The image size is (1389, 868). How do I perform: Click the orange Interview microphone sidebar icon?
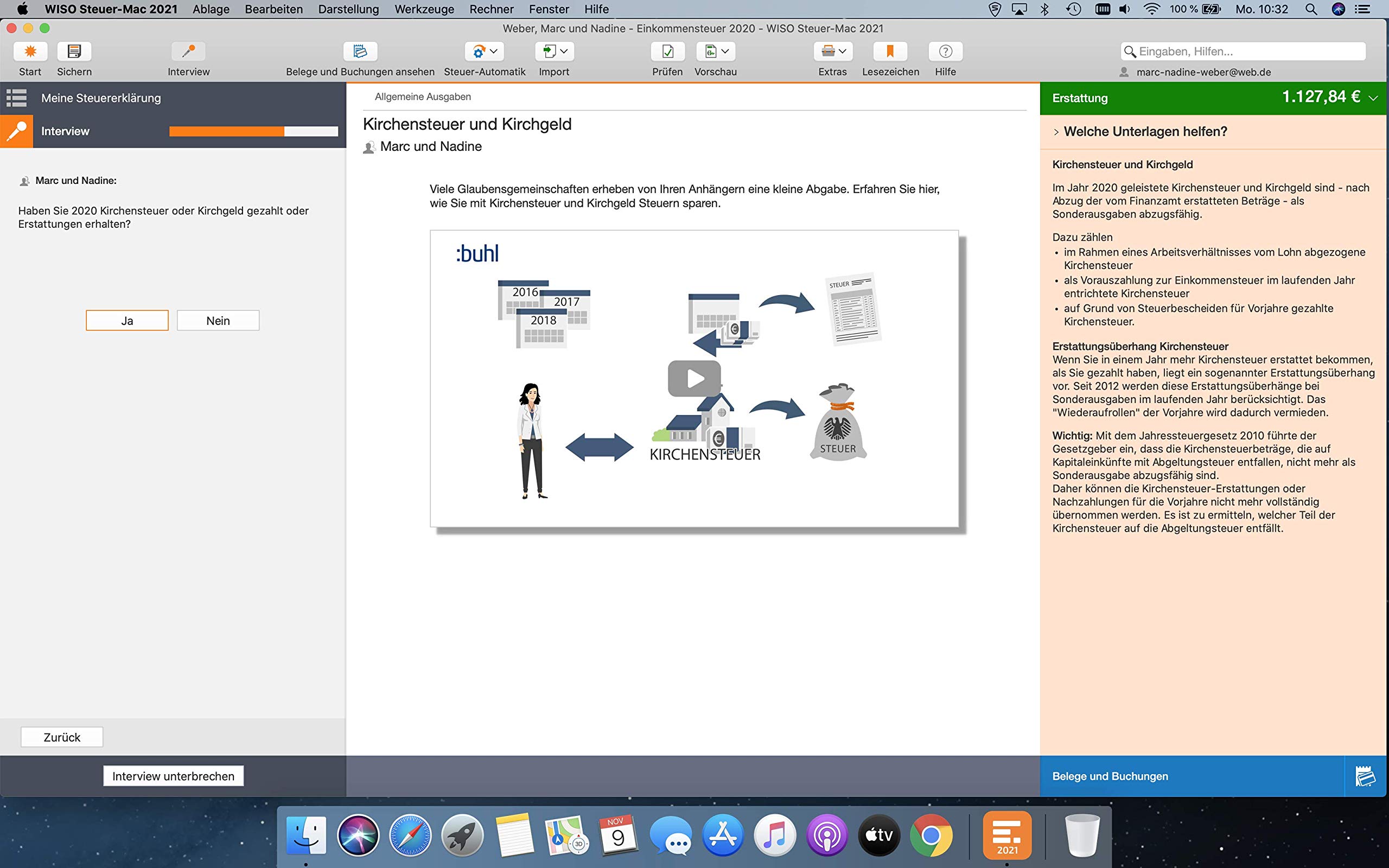pos(17,131)
